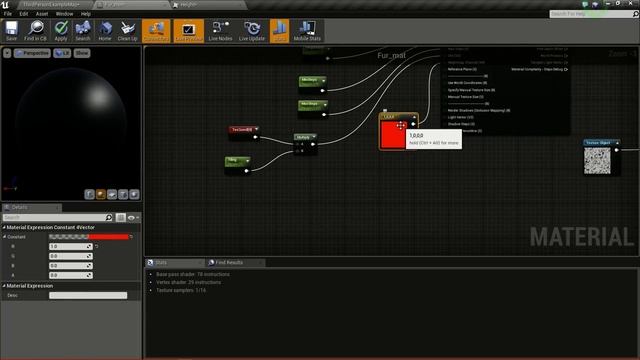Click the Details search field
Viewport: 640px width, 360px height.
[54, 218]
